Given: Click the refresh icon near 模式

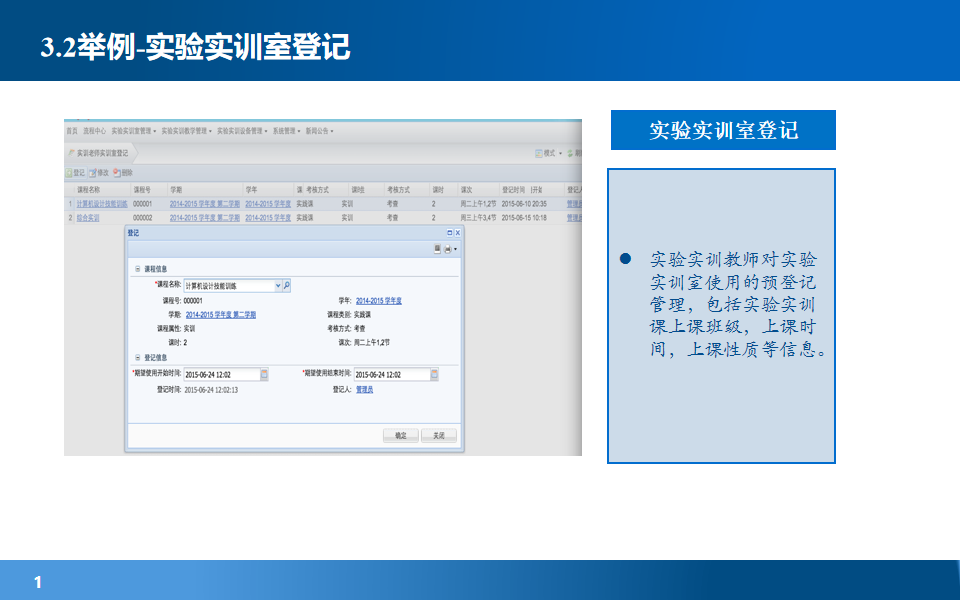Looking at the screenshot, I should coord(569,152).
